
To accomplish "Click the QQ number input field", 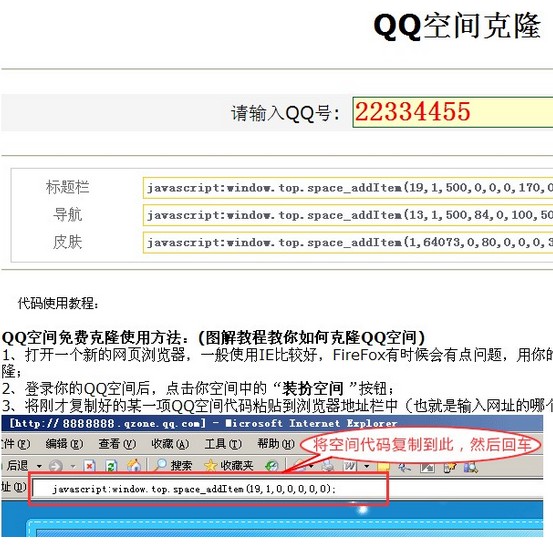I will tap(453, 112).
